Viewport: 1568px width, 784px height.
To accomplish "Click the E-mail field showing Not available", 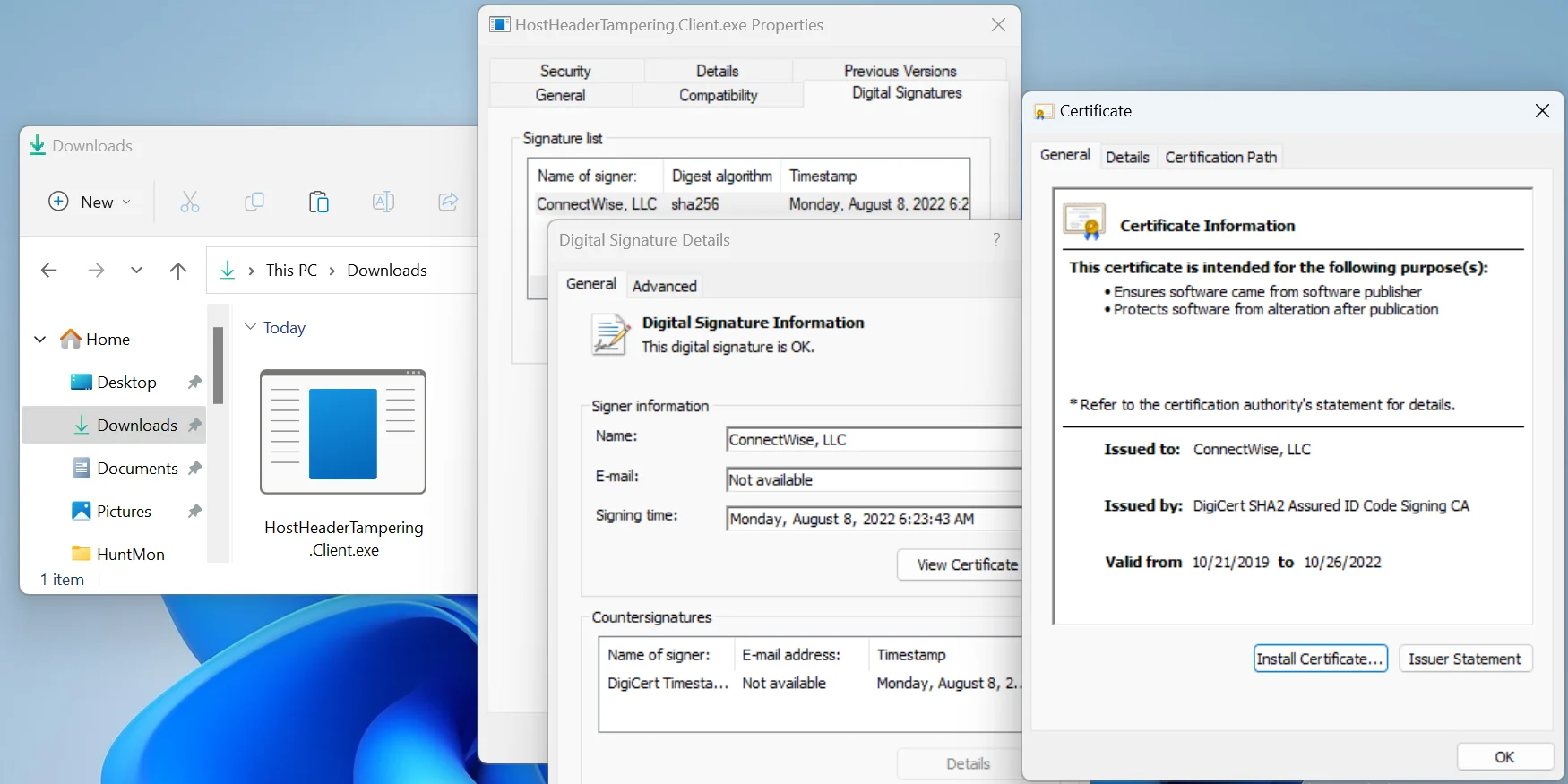I will [x=874, y=479].
